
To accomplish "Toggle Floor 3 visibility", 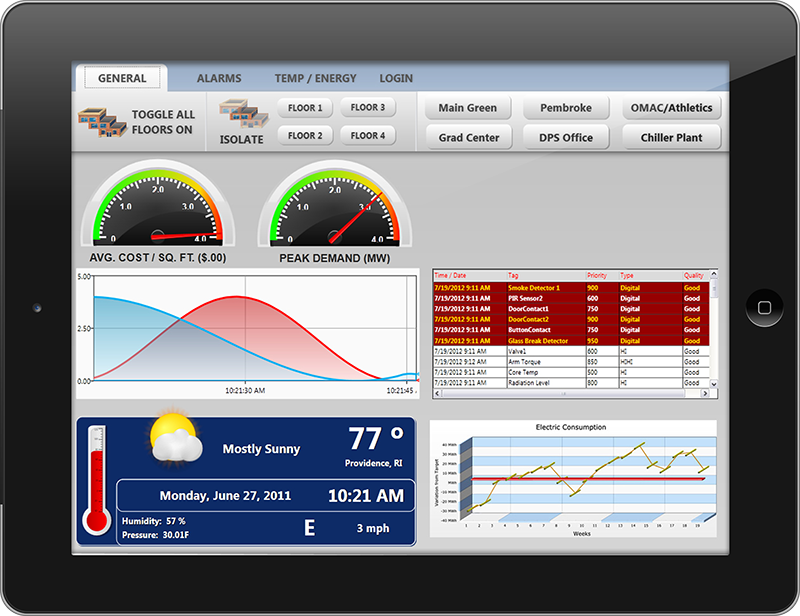I will point(368,108).
